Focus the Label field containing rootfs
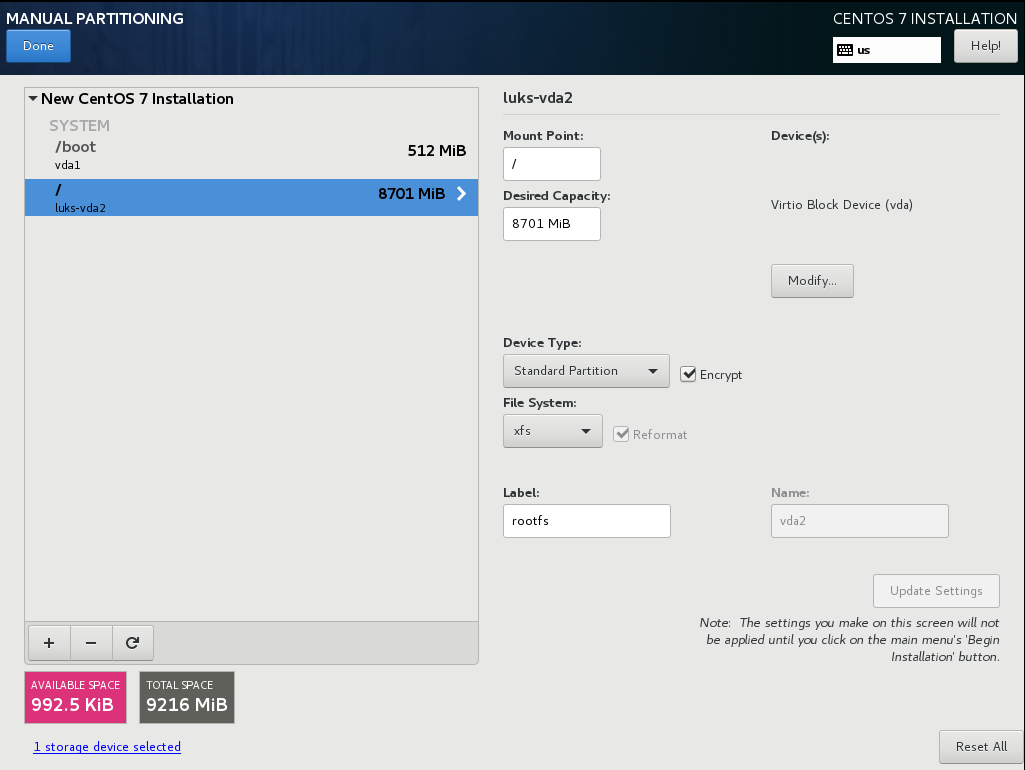 pos(586,521)
